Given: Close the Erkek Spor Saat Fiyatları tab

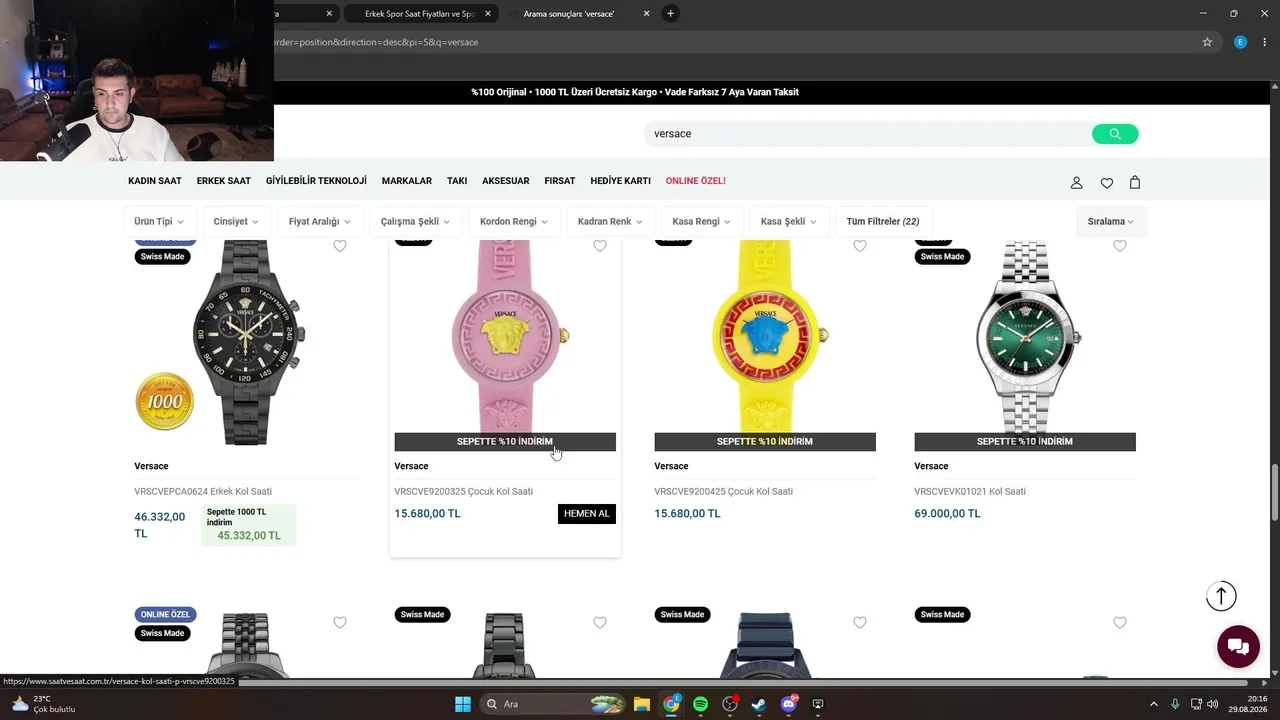Looking at the screenshot, I should [x=488, y=14].
